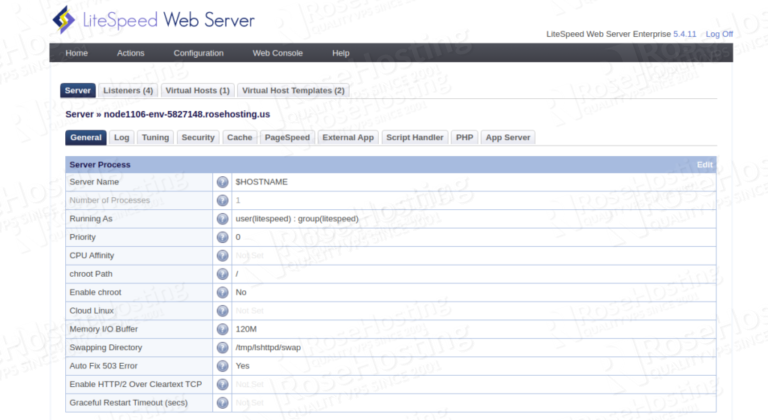
Task: Click the /tmp/lshttpd/swap value
Action: tap(268, 347)
